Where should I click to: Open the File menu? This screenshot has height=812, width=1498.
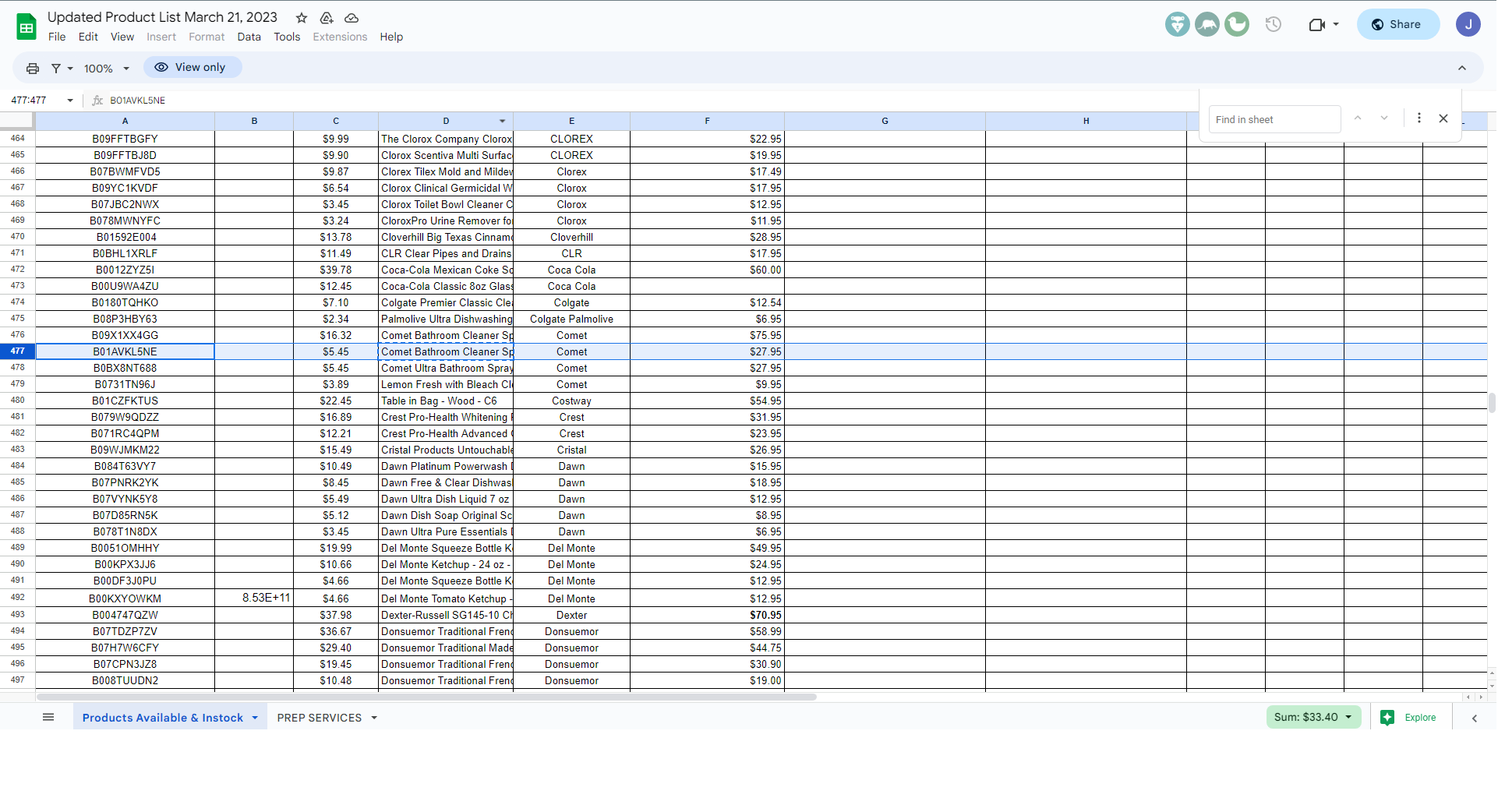57,37
